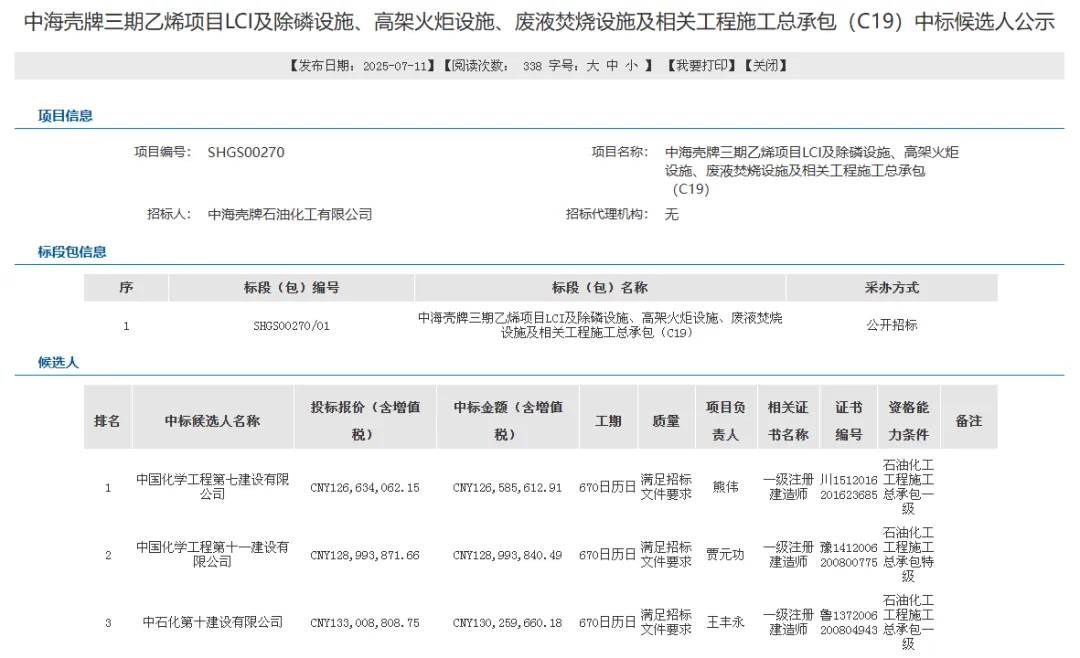
Task: Click 石油化工工程施工总承包特级 qualification cell
Action: pyautogui.click(x=908, y=554)
